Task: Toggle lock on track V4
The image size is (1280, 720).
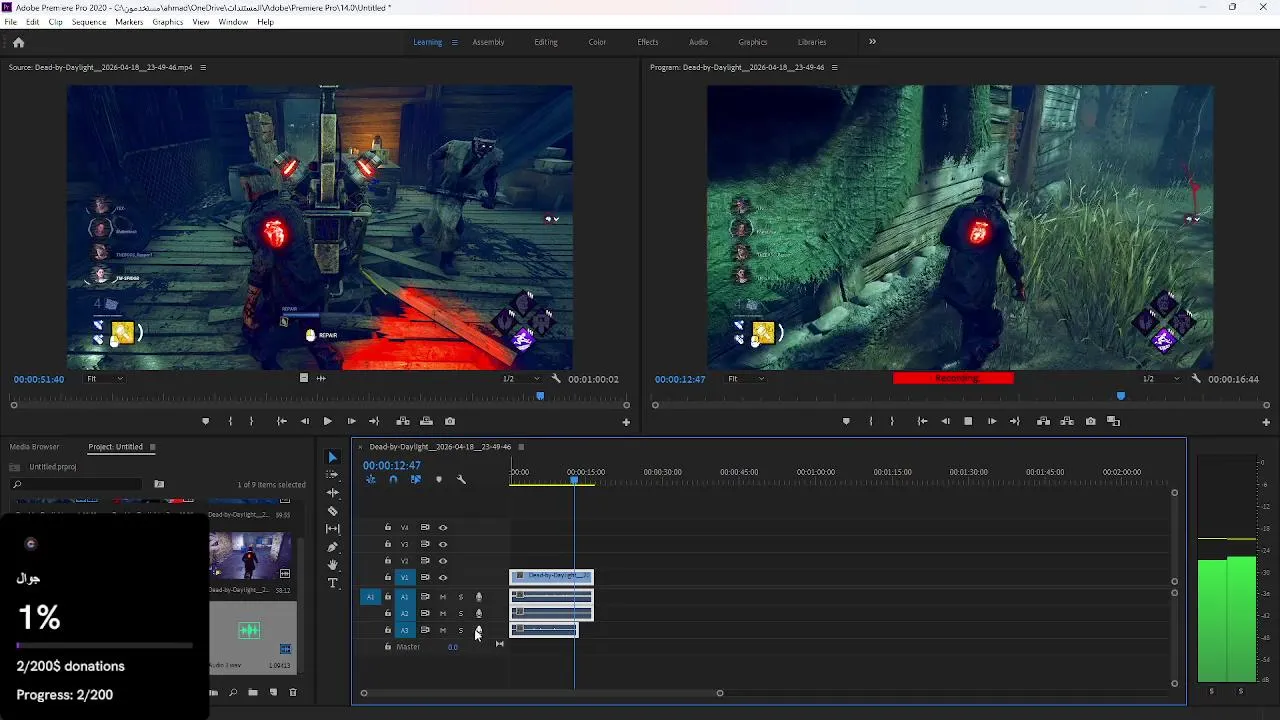Action: coord(388,528)
